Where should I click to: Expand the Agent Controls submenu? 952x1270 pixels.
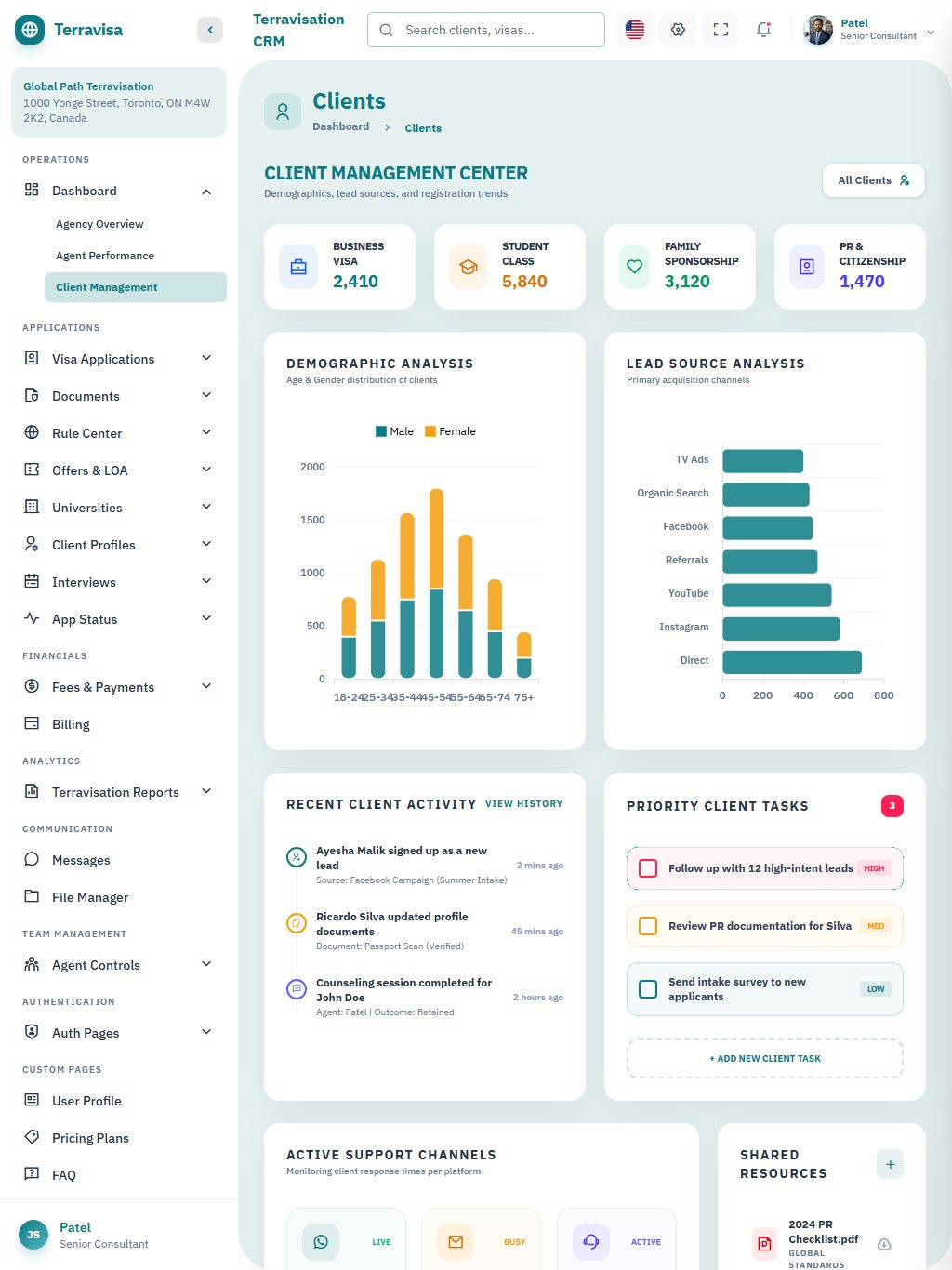206,965
